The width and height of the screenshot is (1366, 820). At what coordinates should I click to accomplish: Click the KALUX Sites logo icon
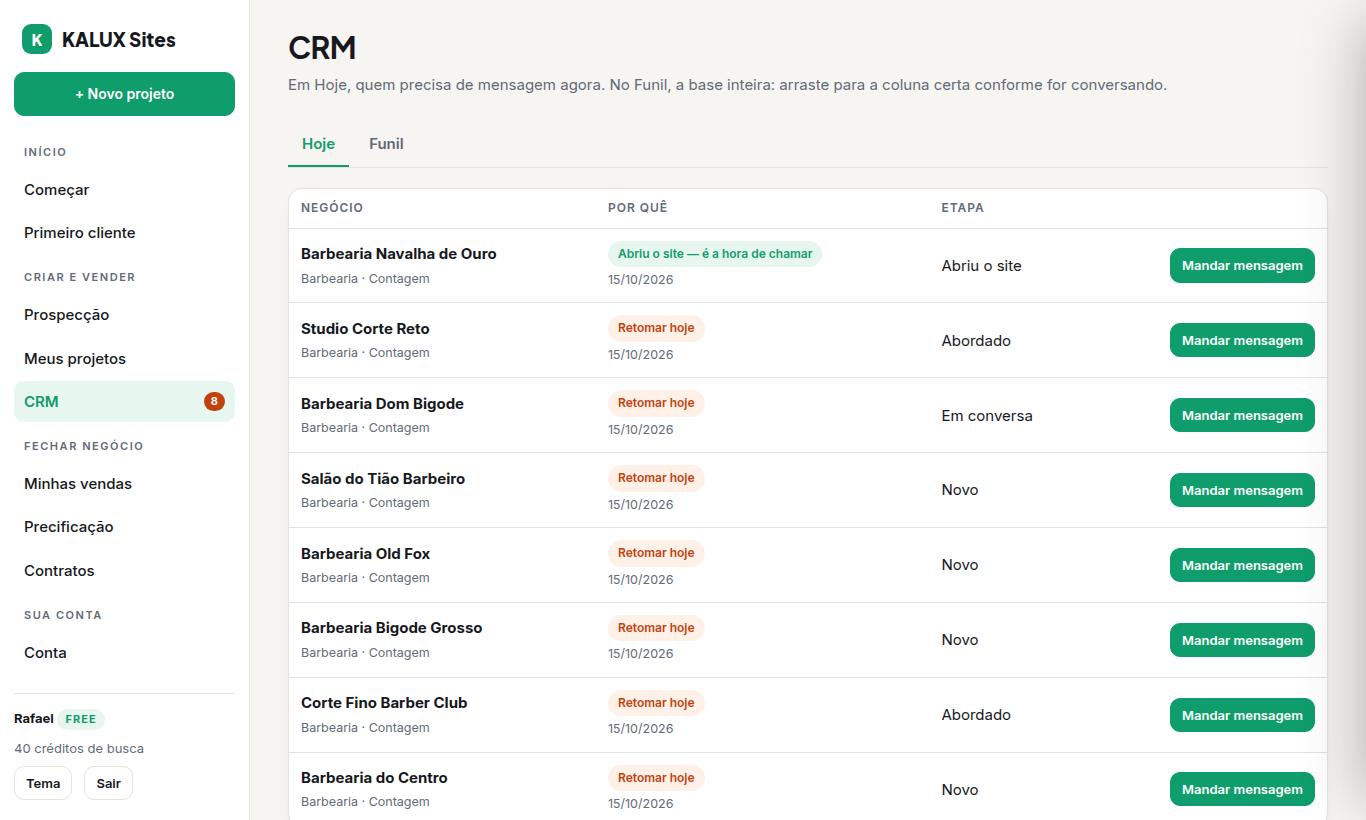click(37, 40)
